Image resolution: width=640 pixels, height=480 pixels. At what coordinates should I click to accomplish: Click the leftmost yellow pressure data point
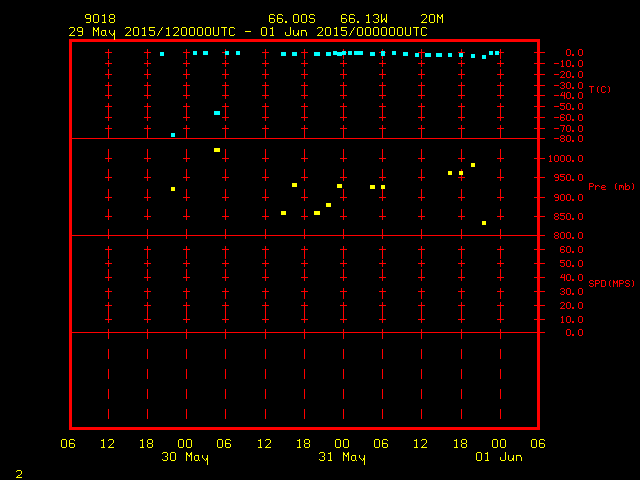pos(173,189)
